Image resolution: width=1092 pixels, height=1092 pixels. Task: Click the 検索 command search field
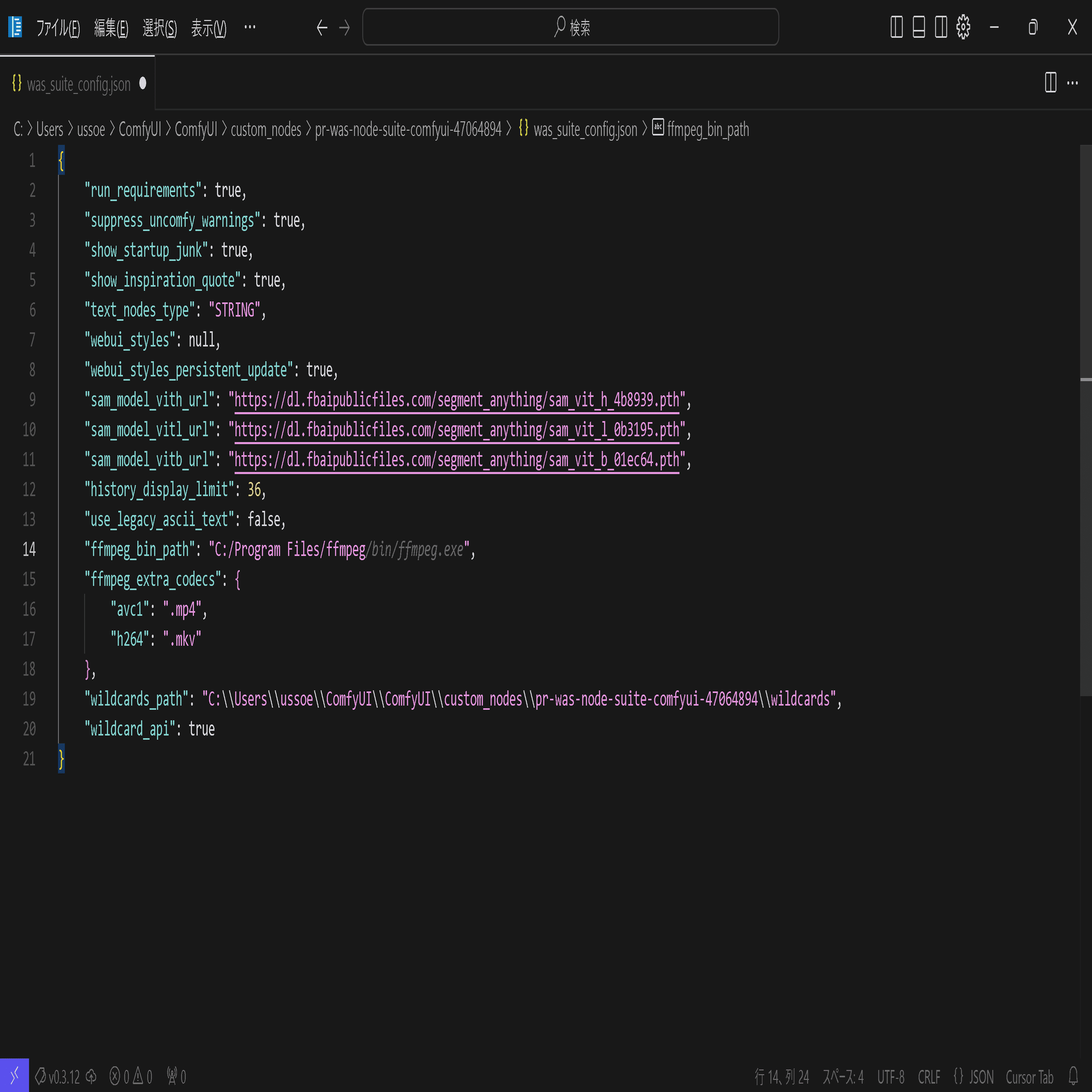571,27
